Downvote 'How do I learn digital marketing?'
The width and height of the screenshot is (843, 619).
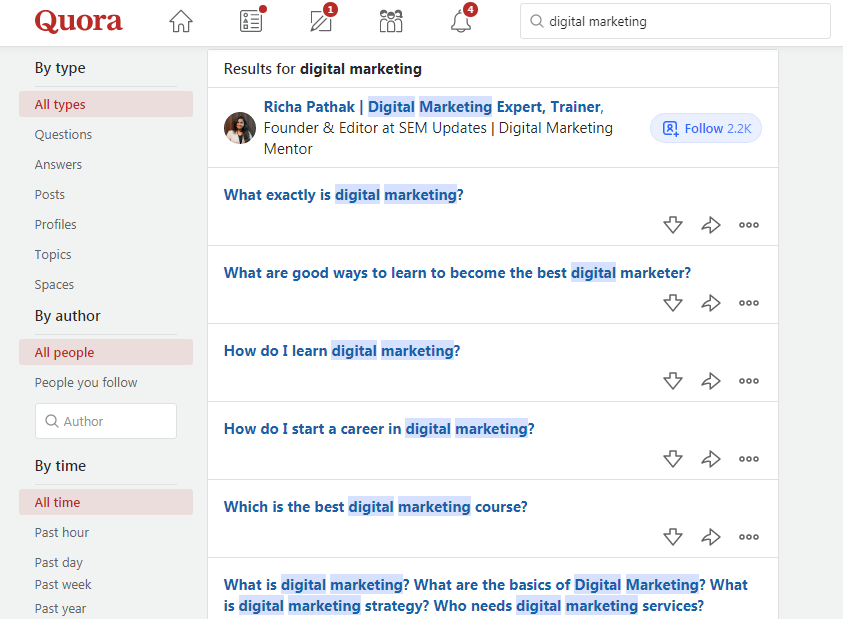coord(673,381)
